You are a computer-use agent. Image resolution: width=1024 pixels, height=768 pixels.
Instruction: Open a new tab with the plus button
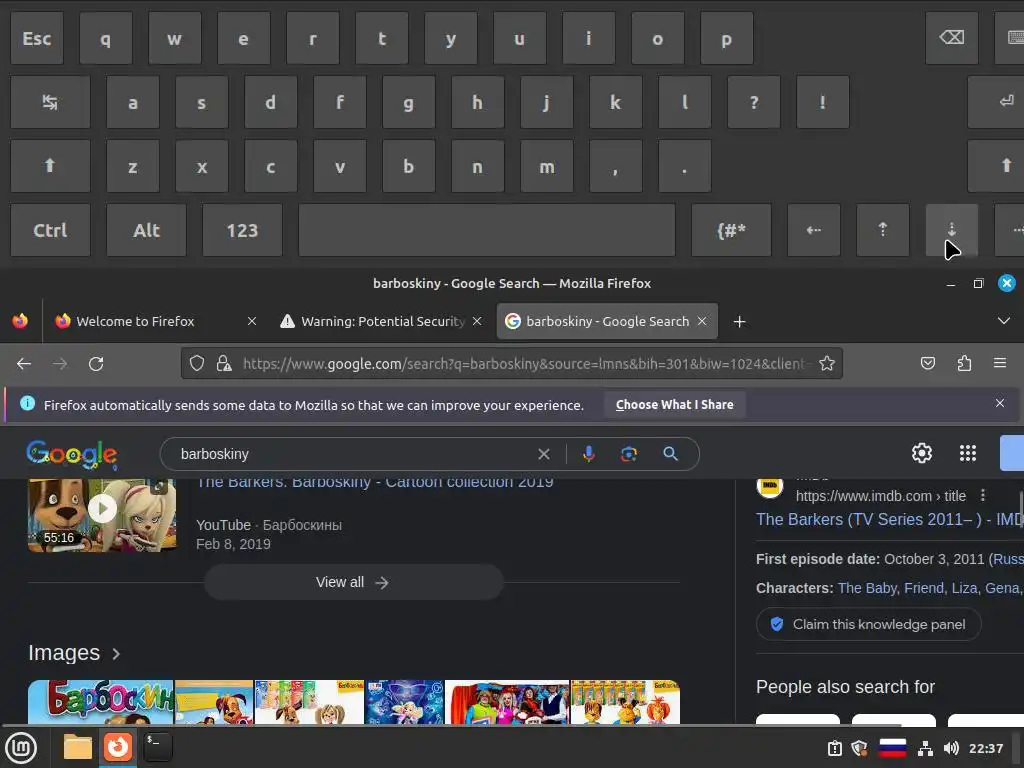pos(739,321)
